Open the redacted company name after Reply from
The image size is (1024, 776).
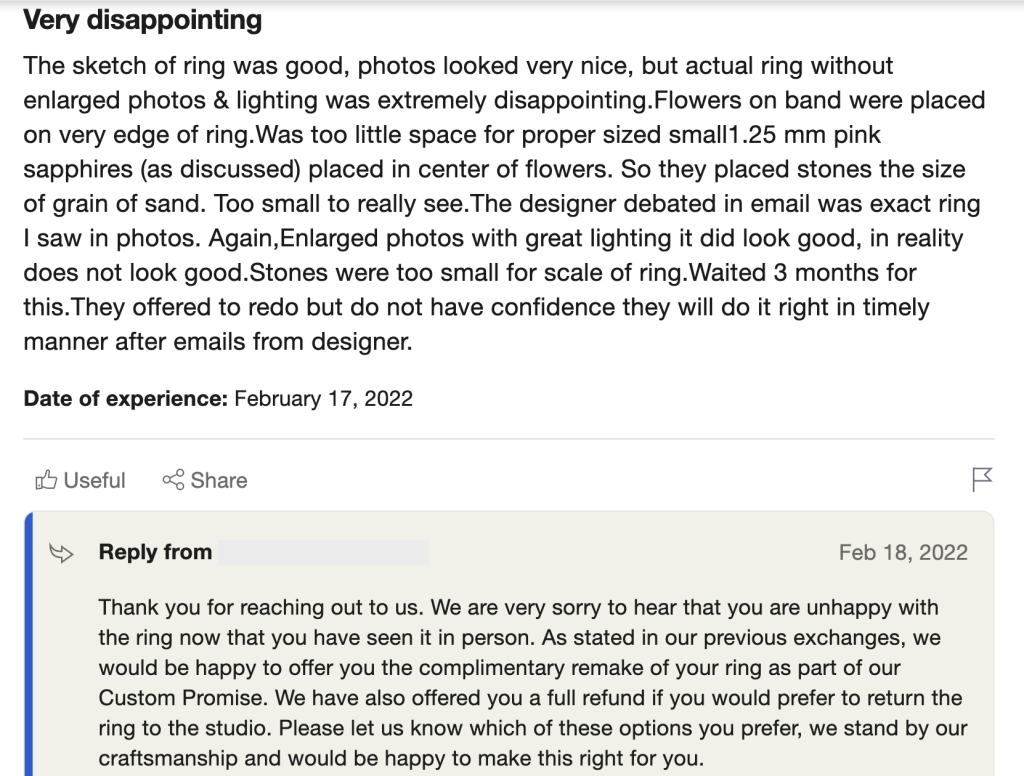[x=323, y=553]
